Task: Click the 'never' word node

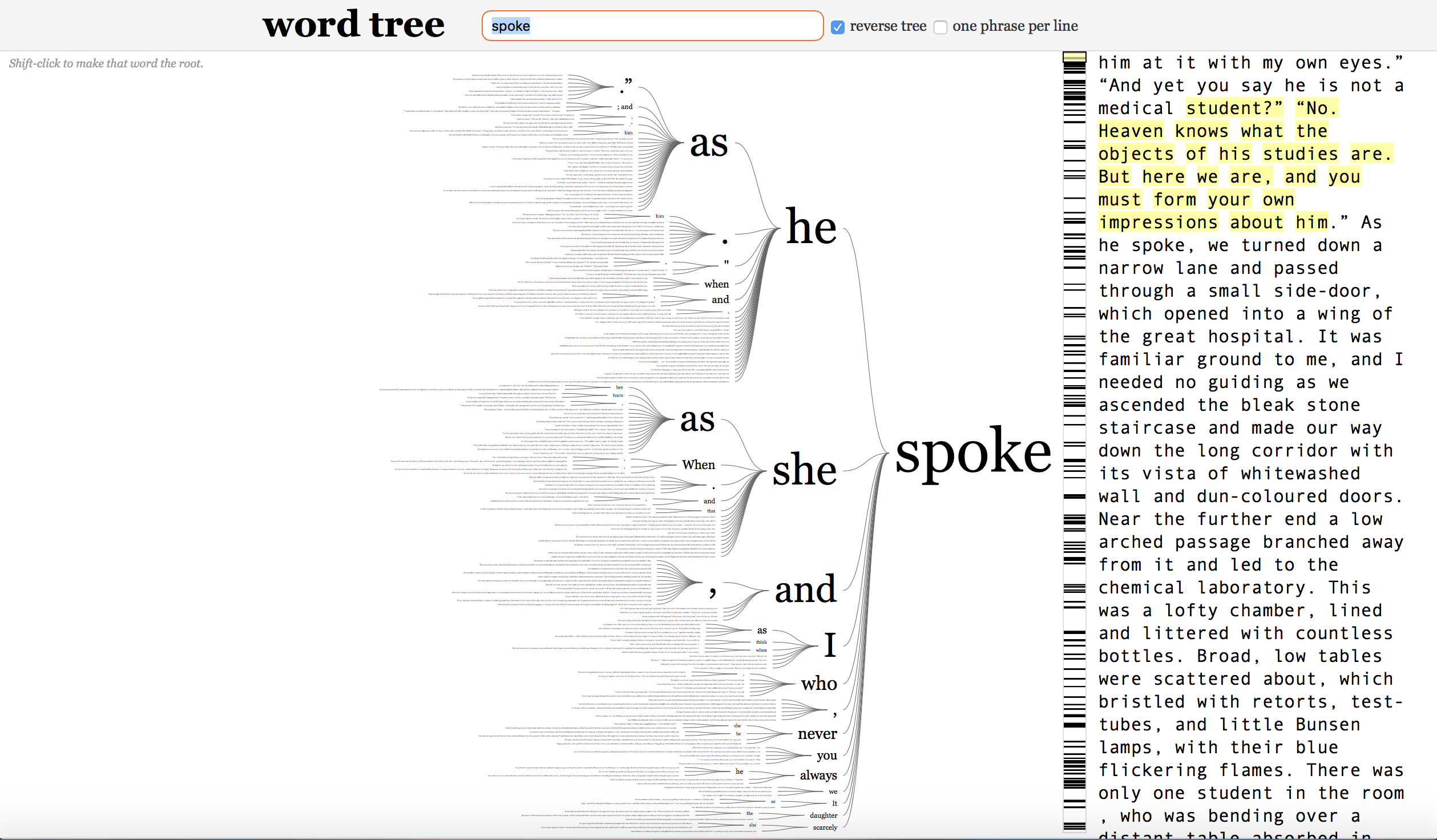Action: (x=817, y=733)
